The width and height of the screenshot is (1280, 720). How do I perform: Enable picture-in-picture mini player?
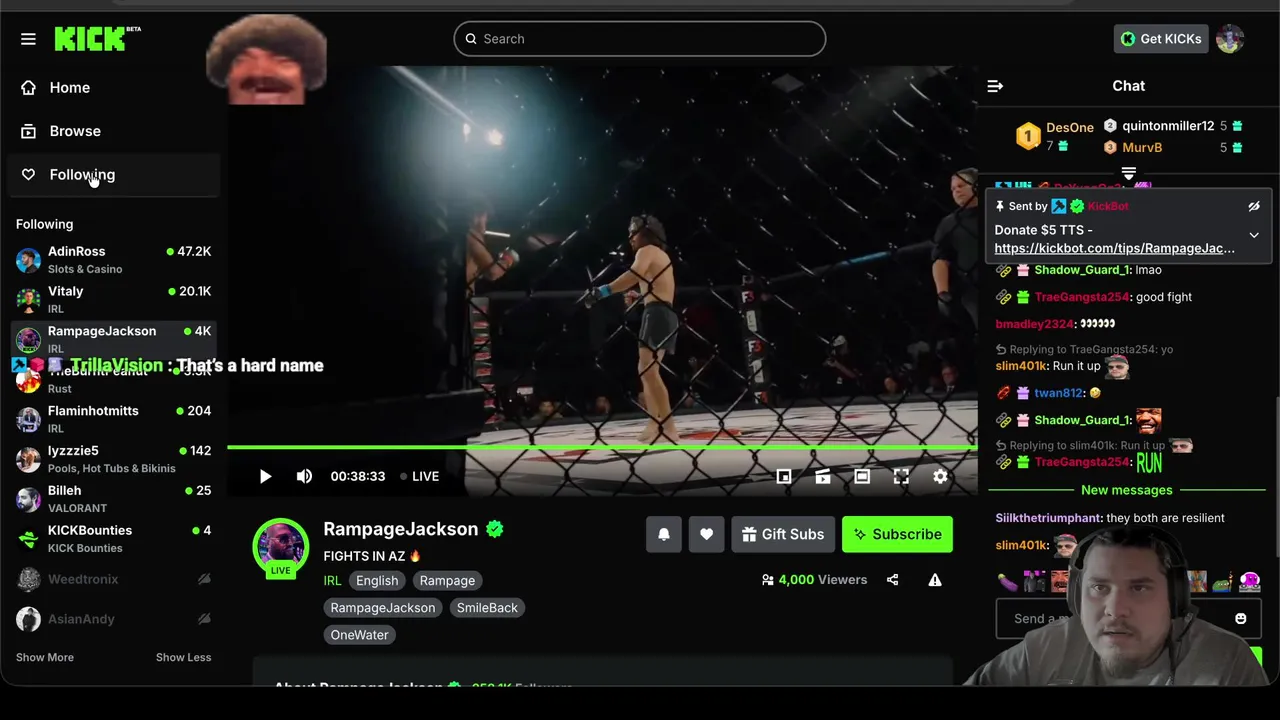pos(784,476)
